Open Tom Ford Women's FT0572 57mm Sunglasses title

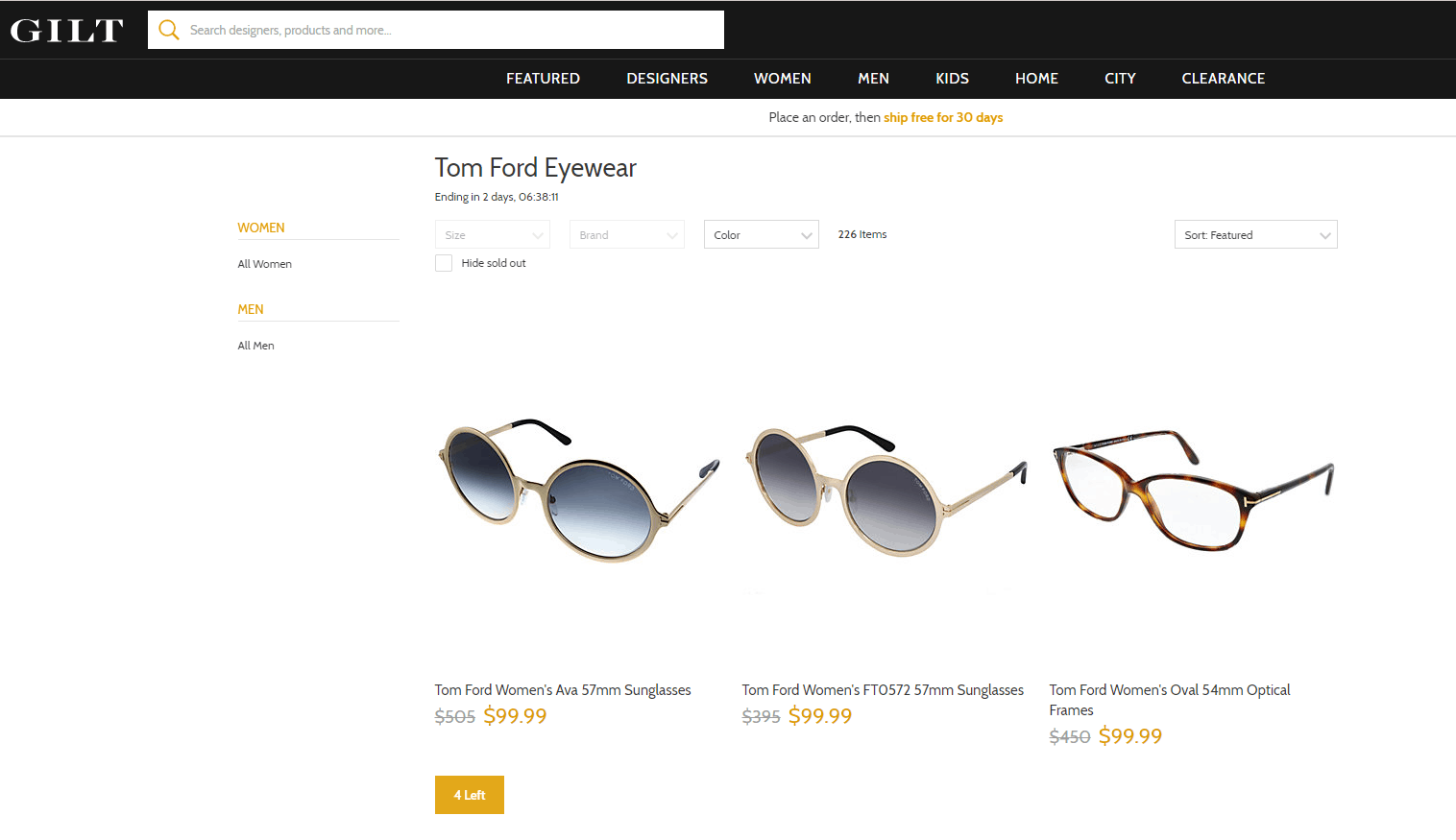click(883, 690)
